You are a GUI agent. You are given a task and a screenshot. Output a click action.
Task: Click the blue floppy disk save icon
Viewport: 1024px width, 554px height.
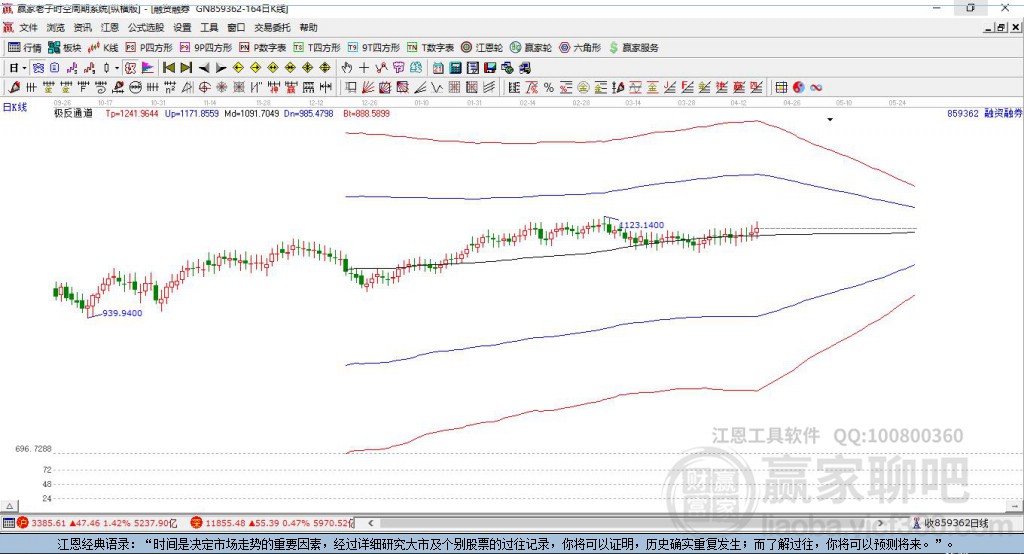coord(490,68)
